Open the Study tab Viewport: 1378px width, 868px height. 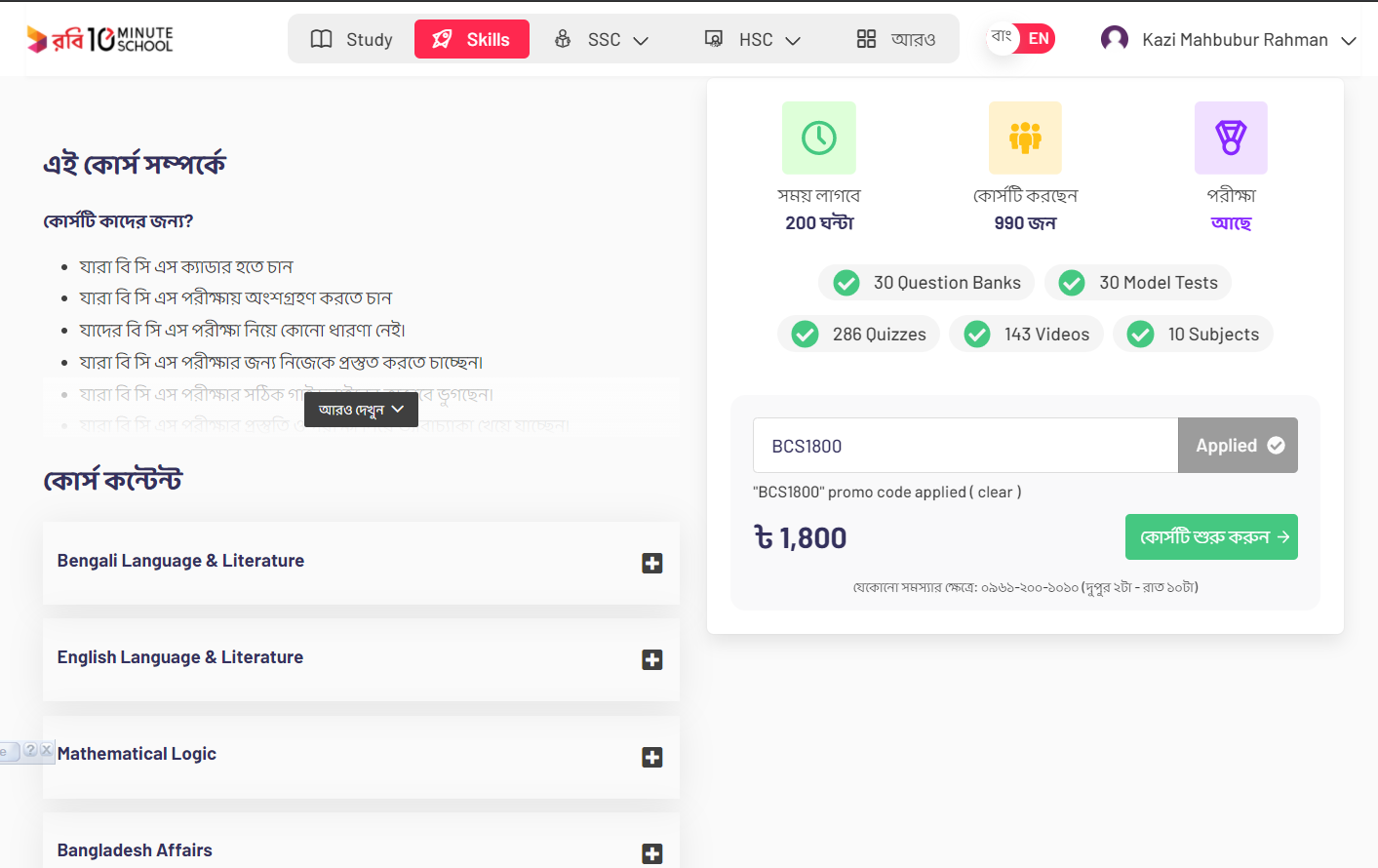point(351,39)
